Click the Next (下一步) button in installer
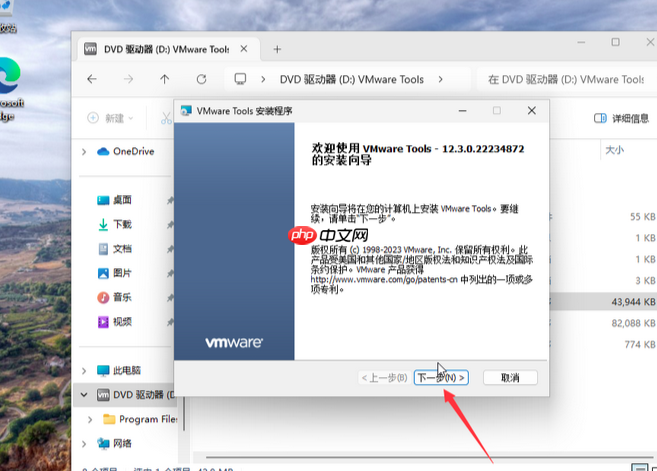 441,378
